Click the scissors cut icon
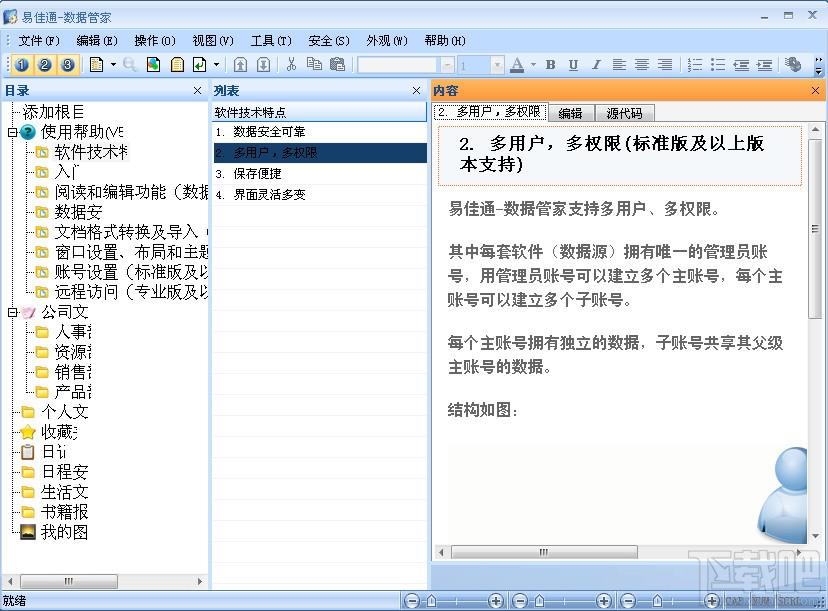Viewport: 828px width, 611px height. coord(291,64)
